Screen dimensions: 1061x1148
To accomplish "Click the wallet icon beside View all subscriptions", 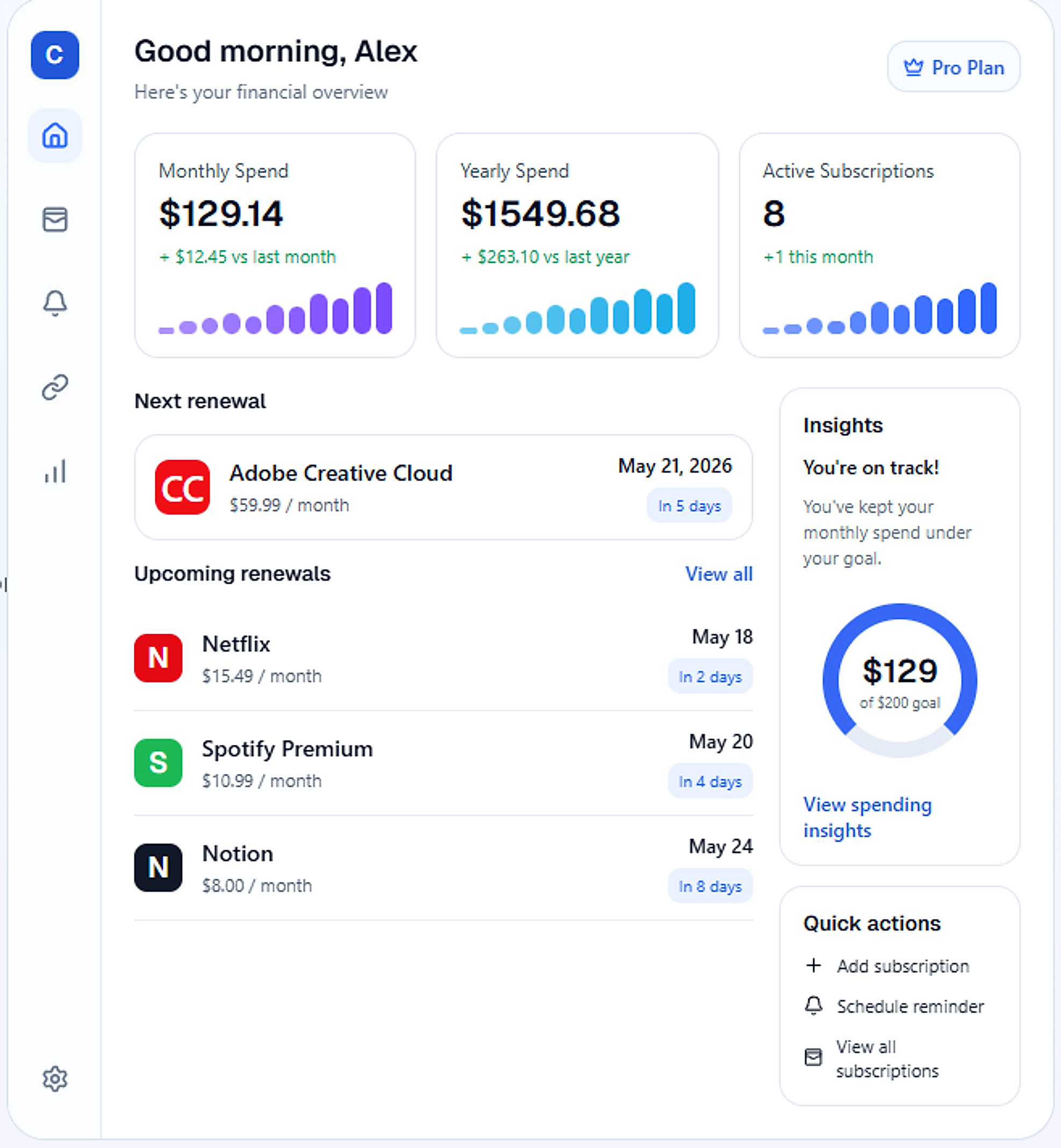I will click(813, 1057).
